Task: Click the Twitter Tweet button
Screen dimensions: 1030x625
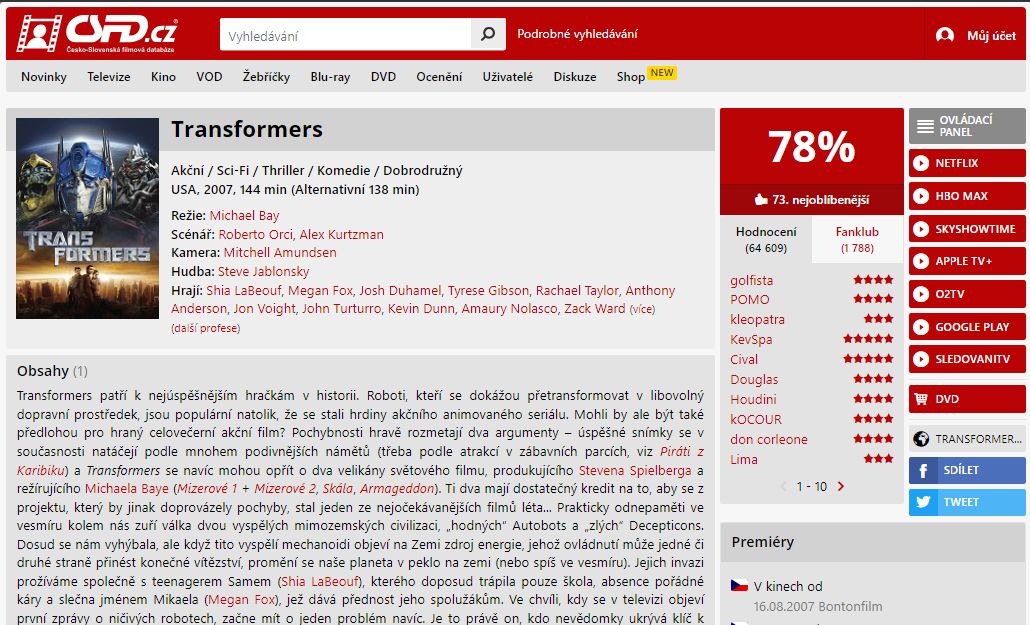Action: [x=966, y=502]
